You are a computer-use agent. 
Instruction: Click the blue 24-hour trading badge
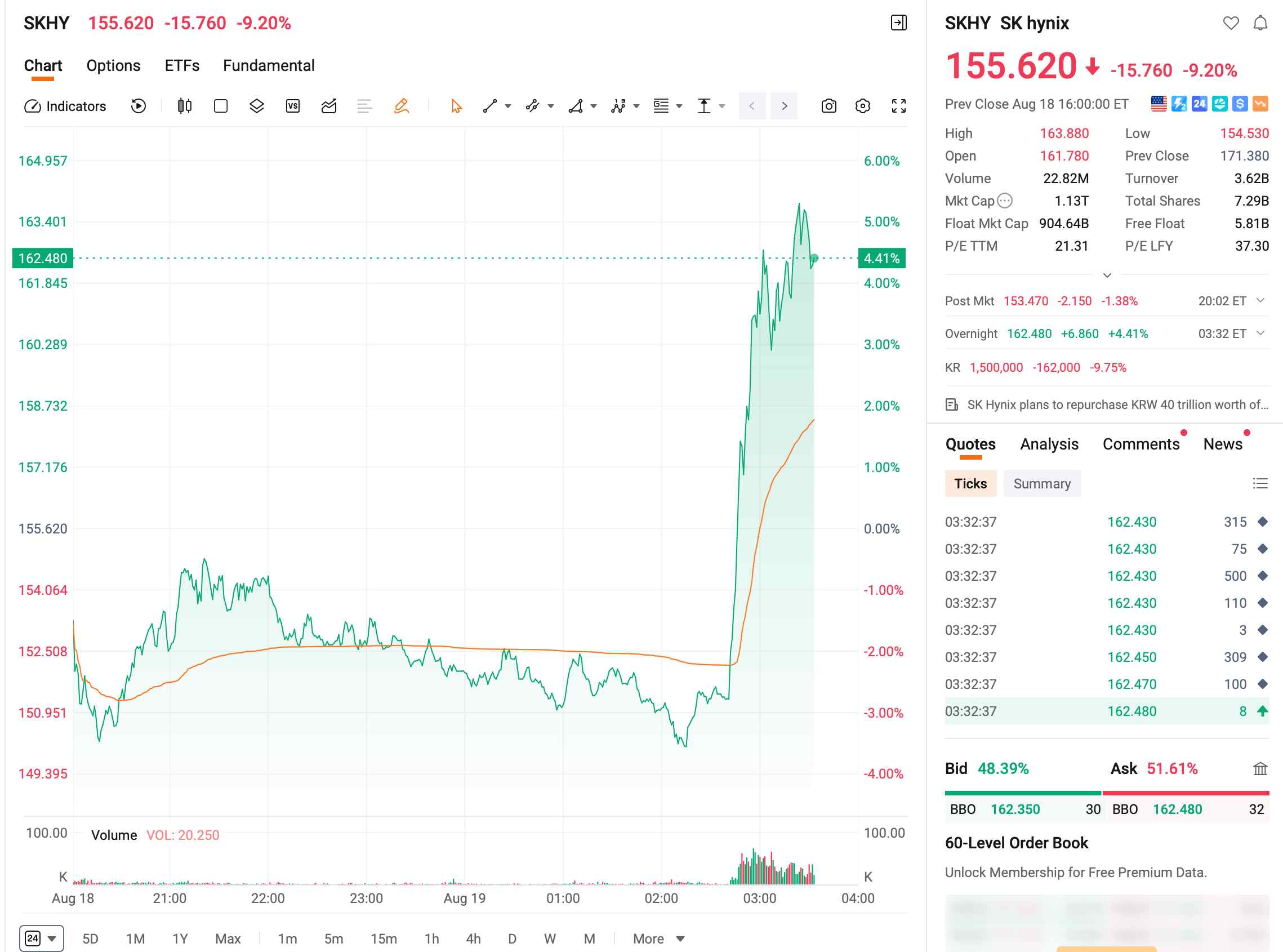pos(1200,104)
